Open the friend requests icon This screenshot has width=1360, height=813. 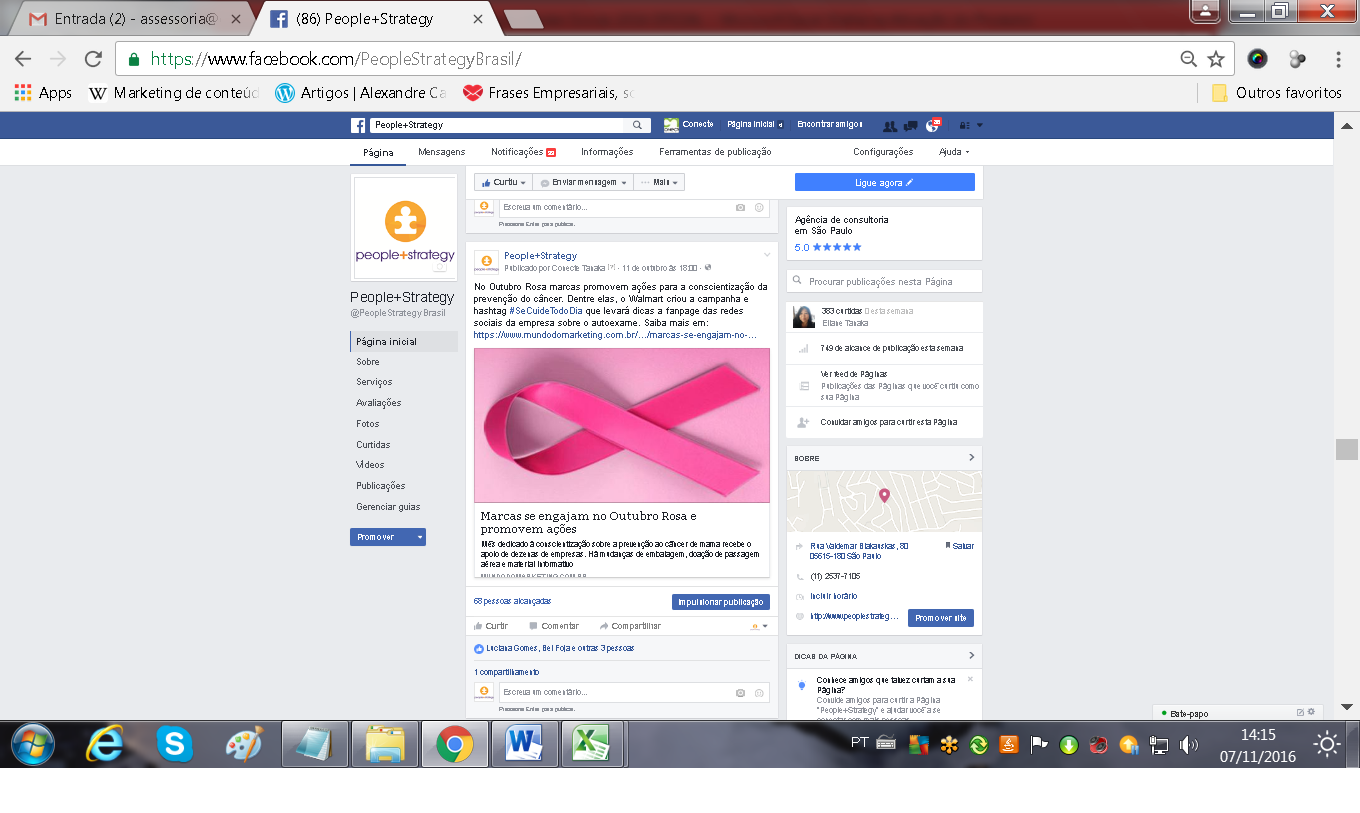point(890,126)
